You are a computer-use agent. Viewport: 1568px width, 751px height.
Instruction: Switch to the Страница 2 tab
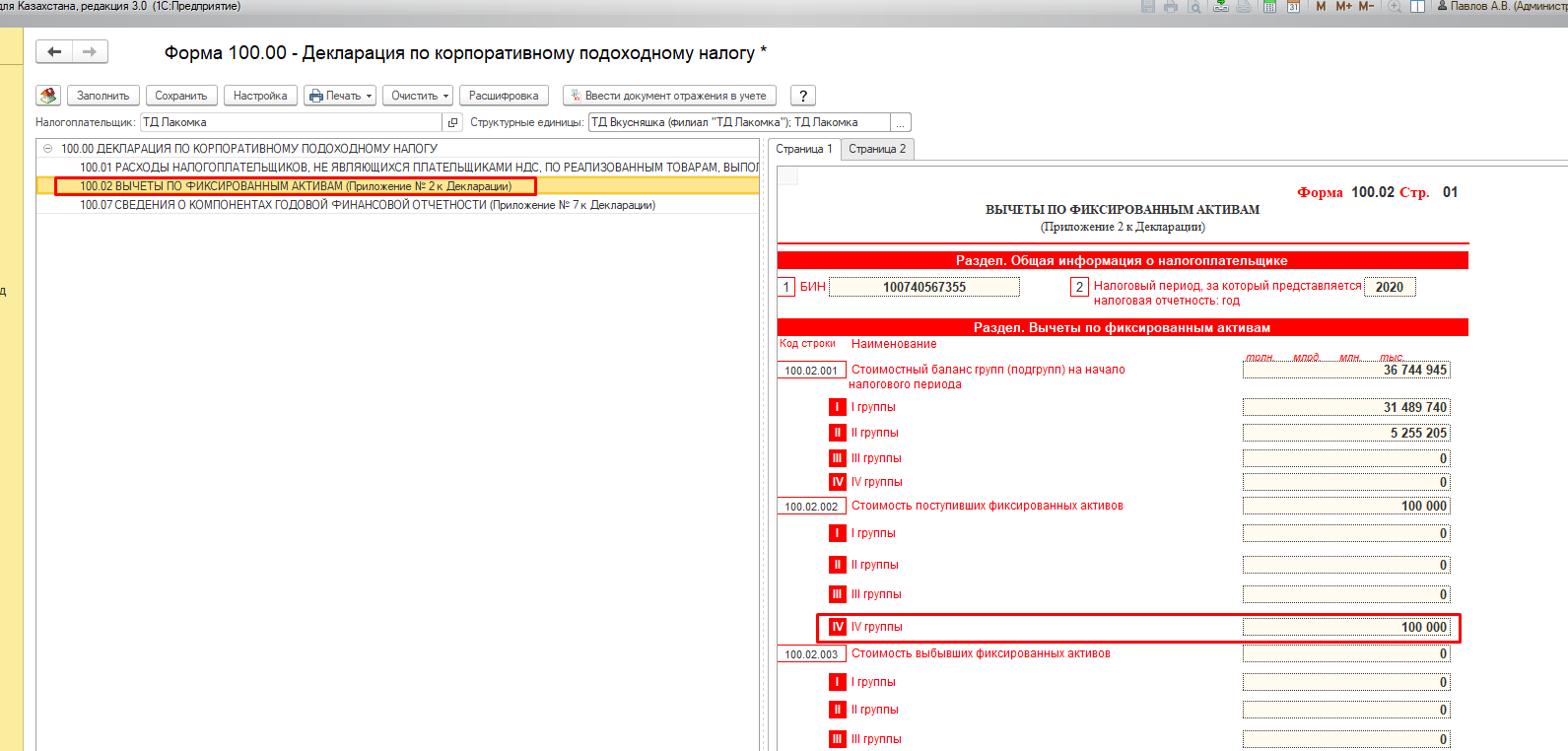pyautogui.click(x=877, y=149)
